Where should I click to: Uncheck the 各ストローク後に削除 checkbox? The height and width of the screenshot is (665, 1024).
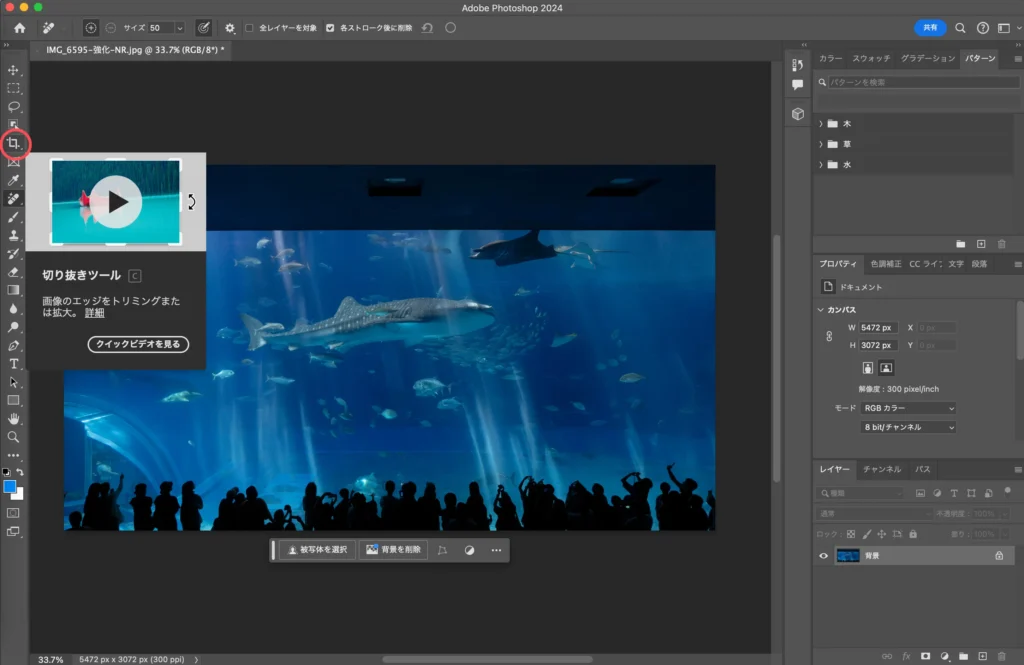pyautogui.click(x=331, y=28)
